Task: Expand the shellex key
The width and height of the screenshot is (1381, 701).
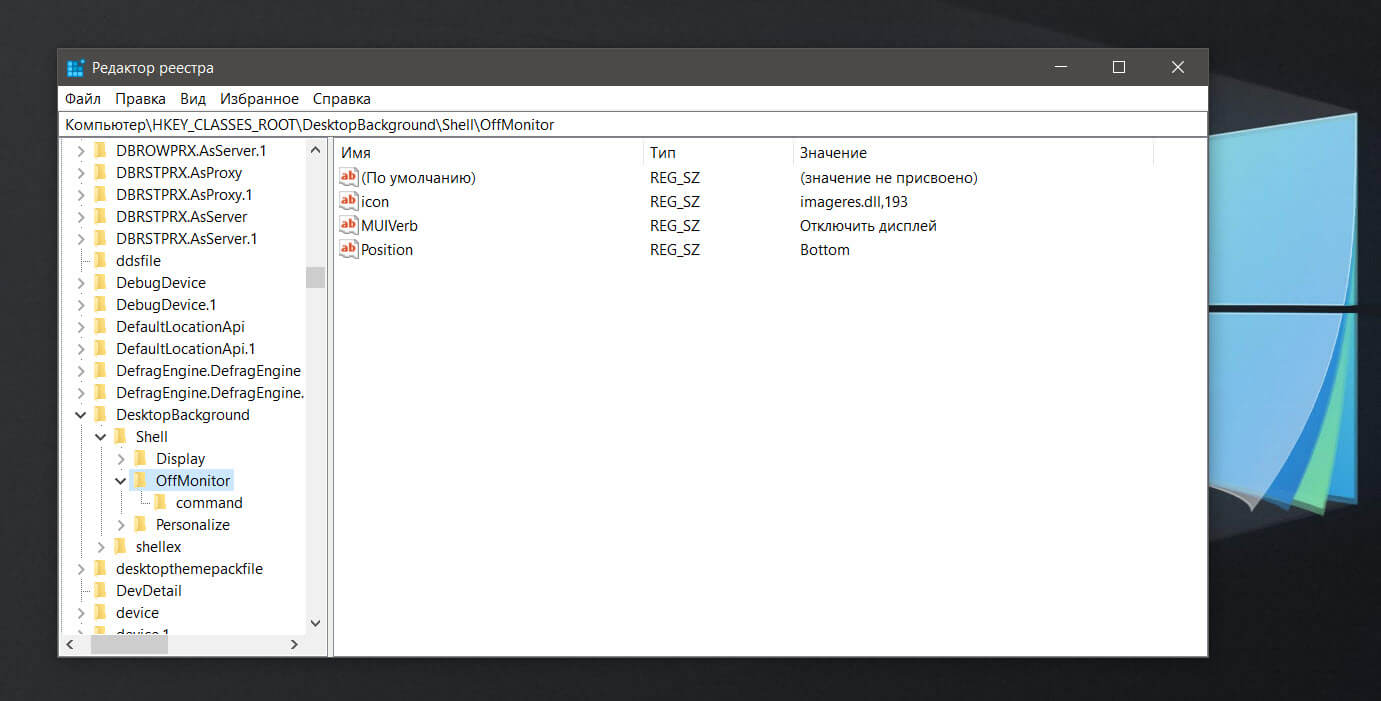Action: (x=101, y=547)
